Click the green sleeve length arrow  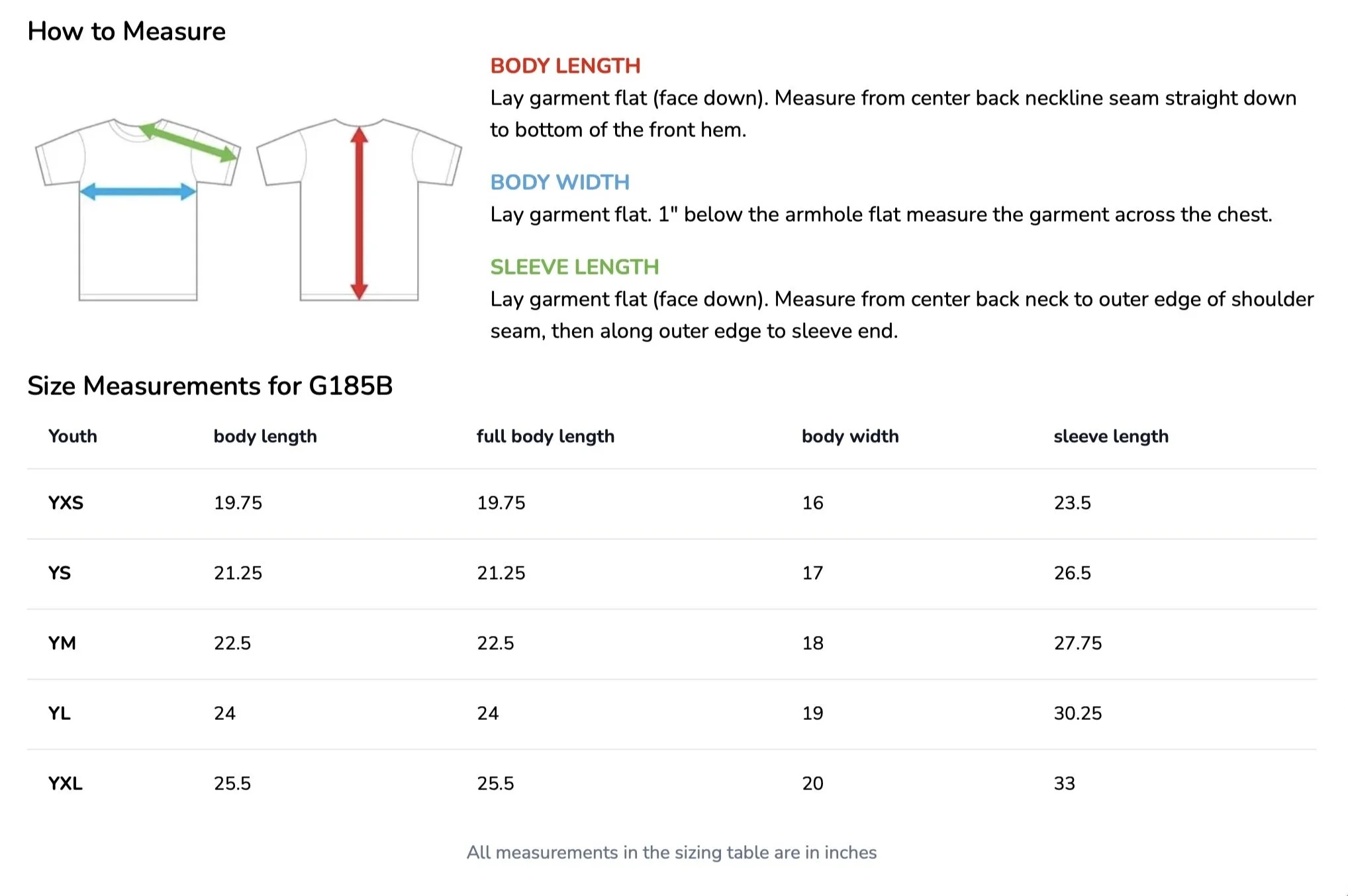click(189, 141)
